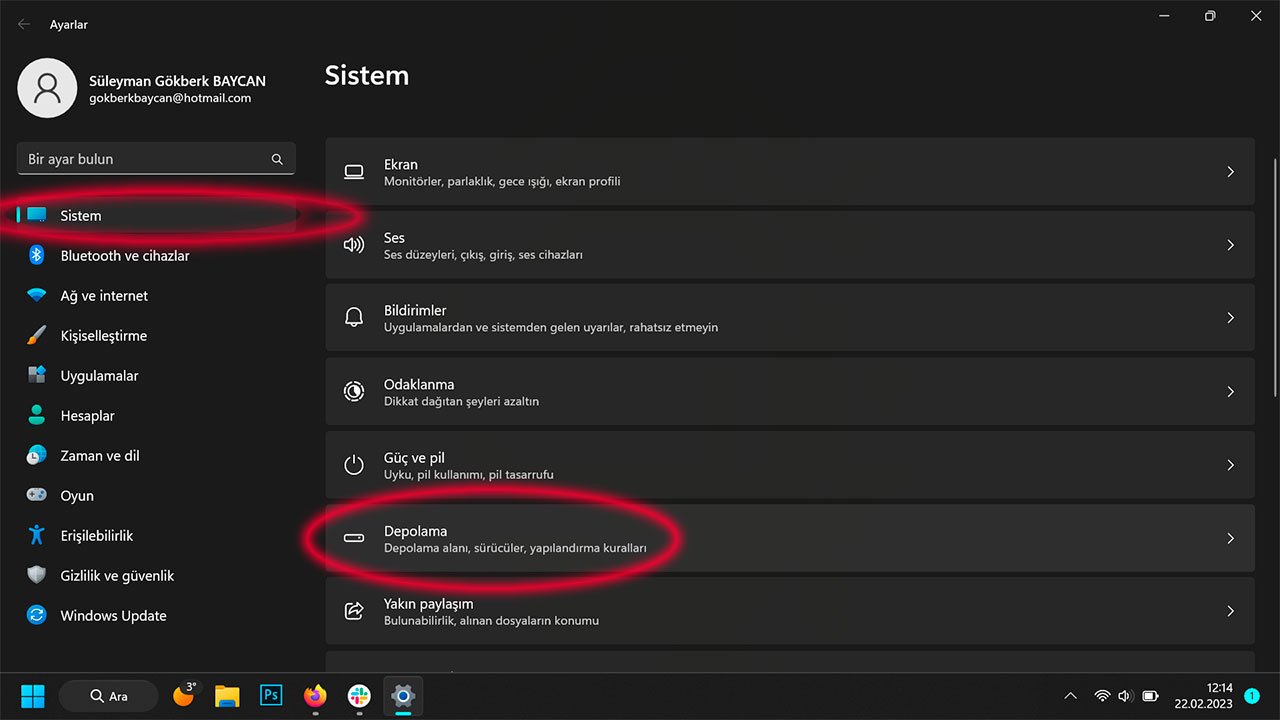Click the taskbar Ara search box
The height and width of the screenshot is (720, 1280).
pos(109,695)
